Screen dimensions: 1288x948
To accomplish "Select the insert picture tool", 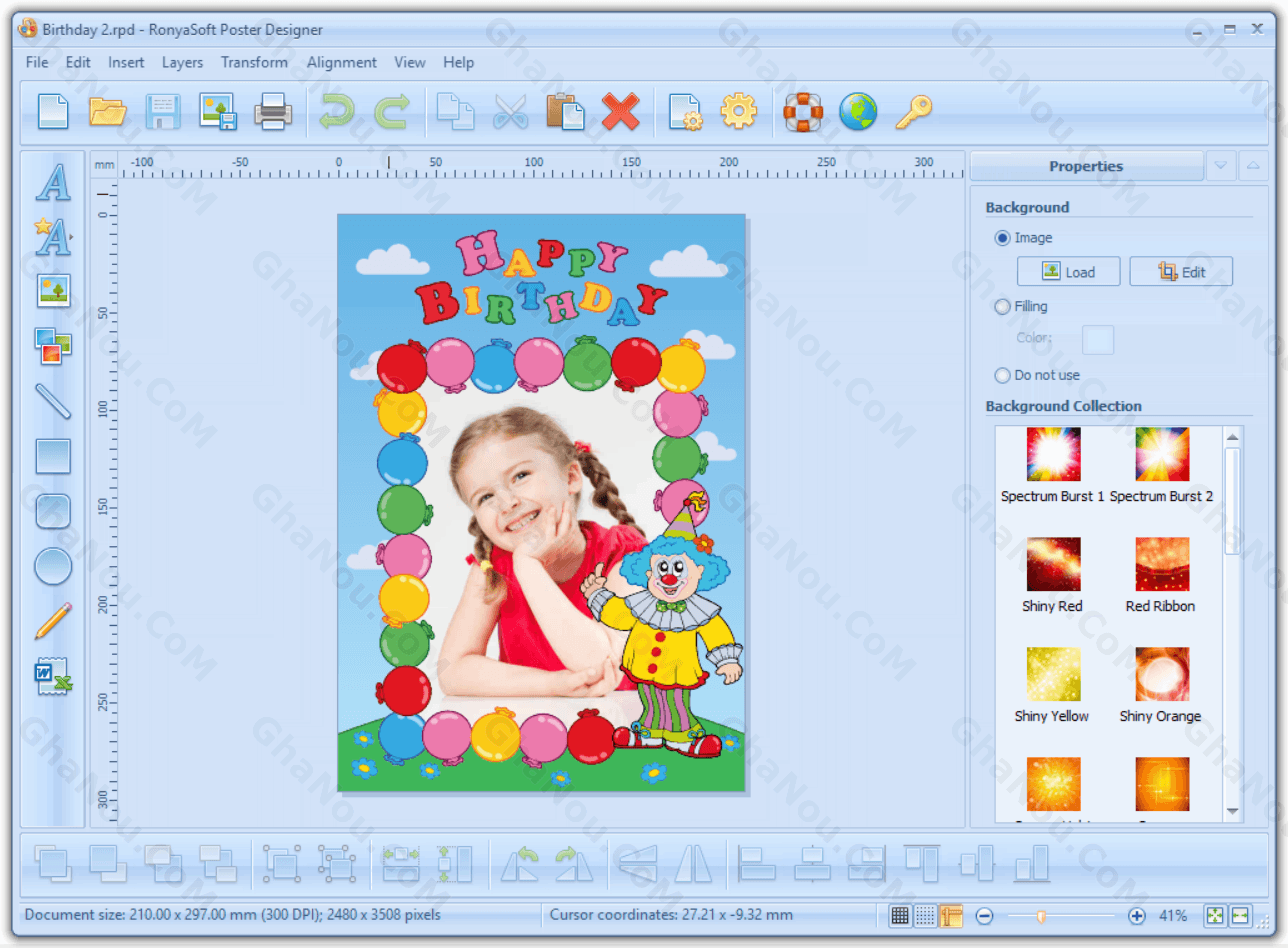I will pos(53,291).
